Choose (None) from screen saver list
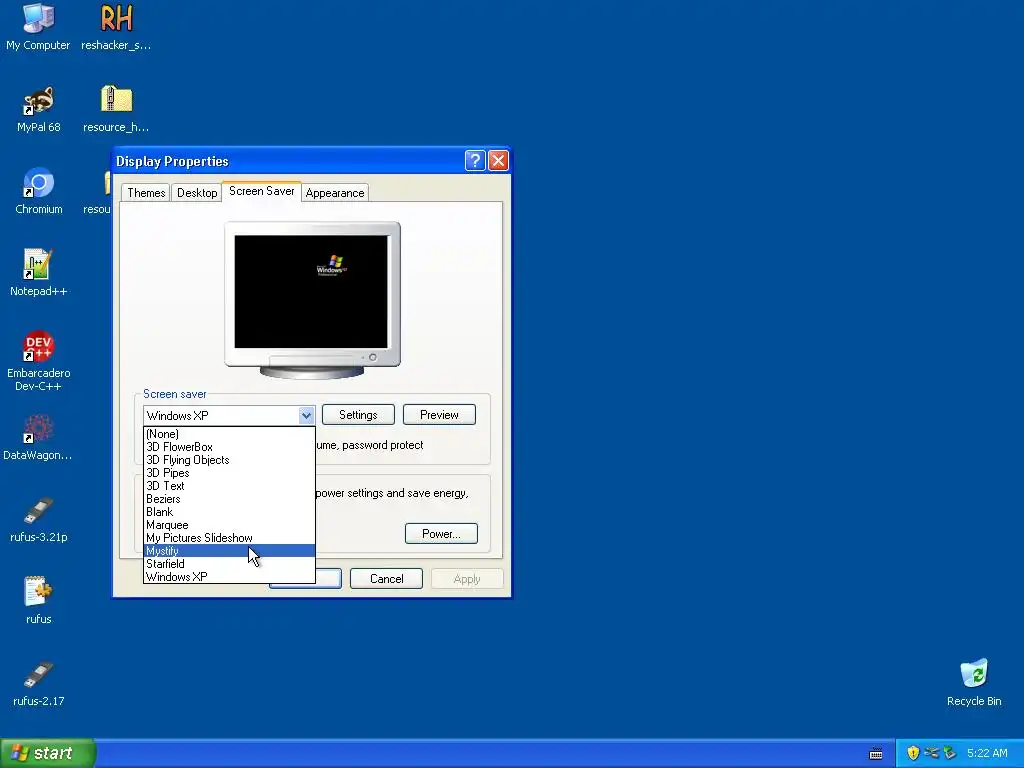Viewport: 1024px width, 768px height. pos(229,434)
